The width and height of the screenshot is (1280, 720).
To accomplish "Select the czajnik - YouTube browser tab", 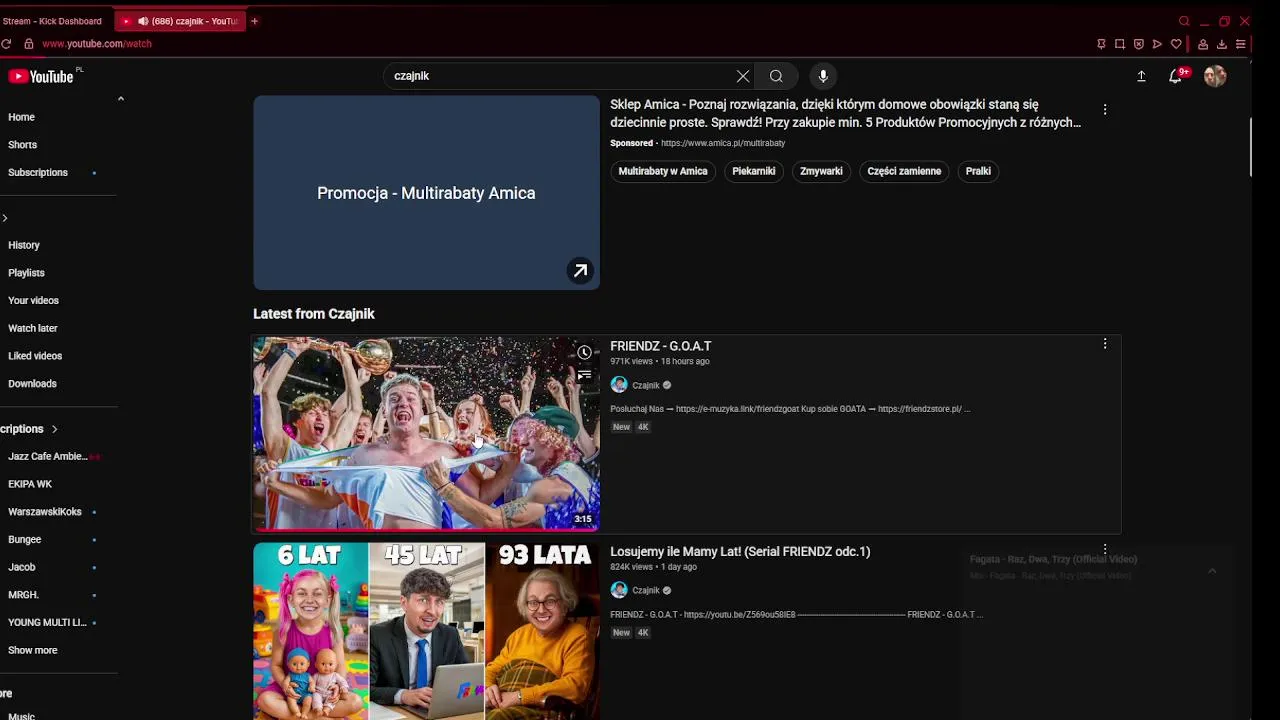I will coord(180,21).
